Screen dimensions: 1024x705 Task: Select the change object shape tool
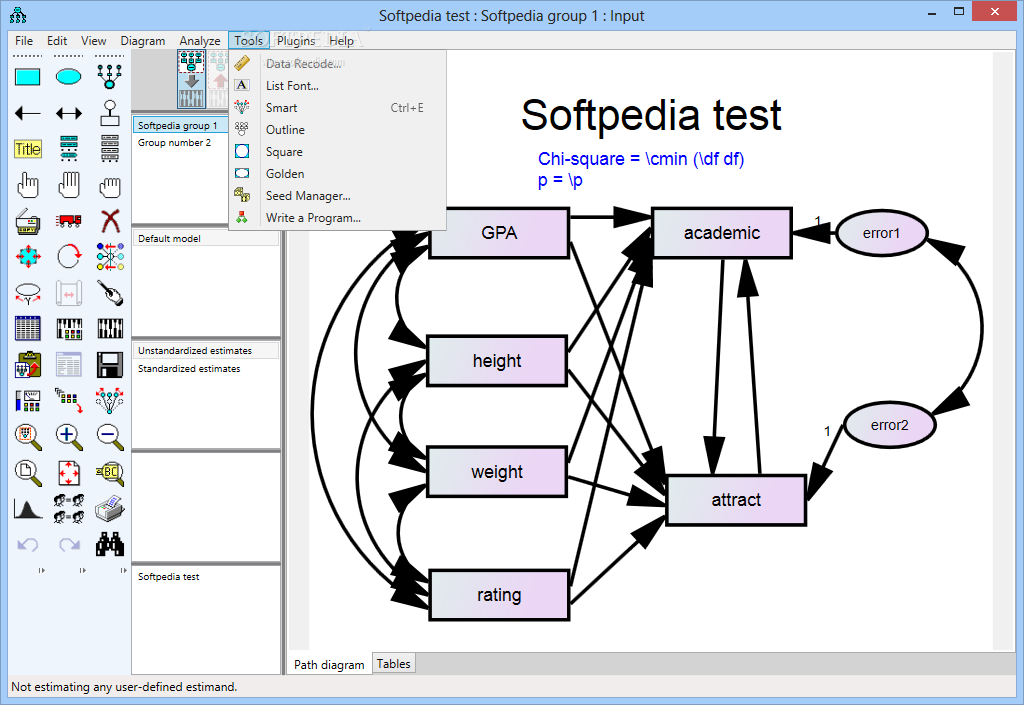pos(27,257)
